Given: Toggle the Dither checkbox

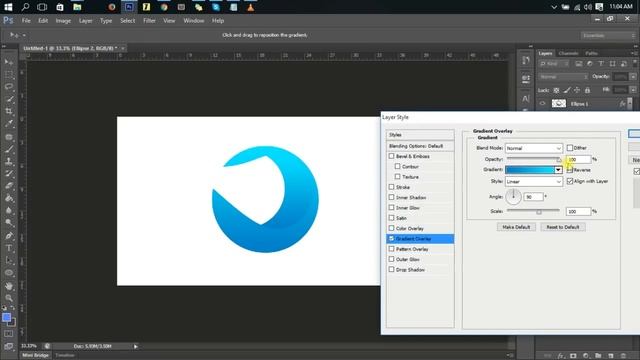Looking at the screenshot, I should (570, 148).
